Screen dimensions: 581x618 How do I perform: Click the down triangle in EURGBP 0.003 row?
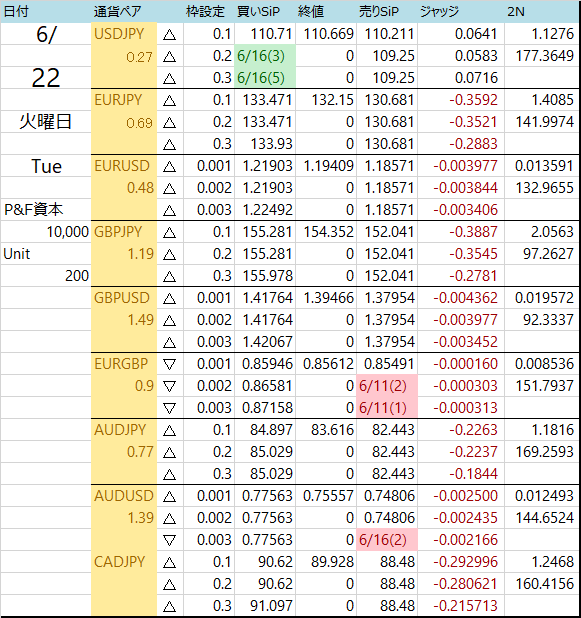point(169,409)
